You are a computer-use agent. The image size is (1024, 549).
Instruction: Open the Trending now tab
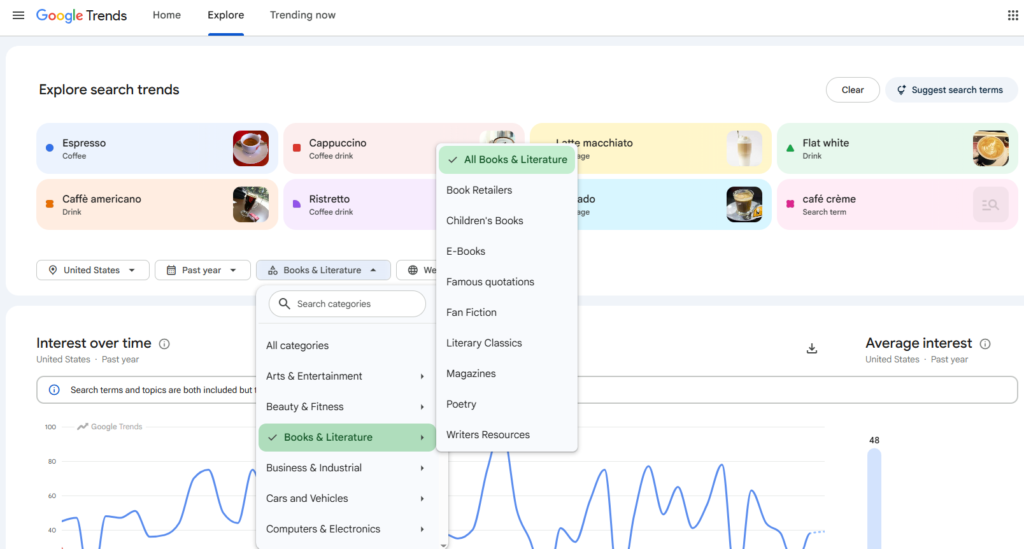click(302, 15)
